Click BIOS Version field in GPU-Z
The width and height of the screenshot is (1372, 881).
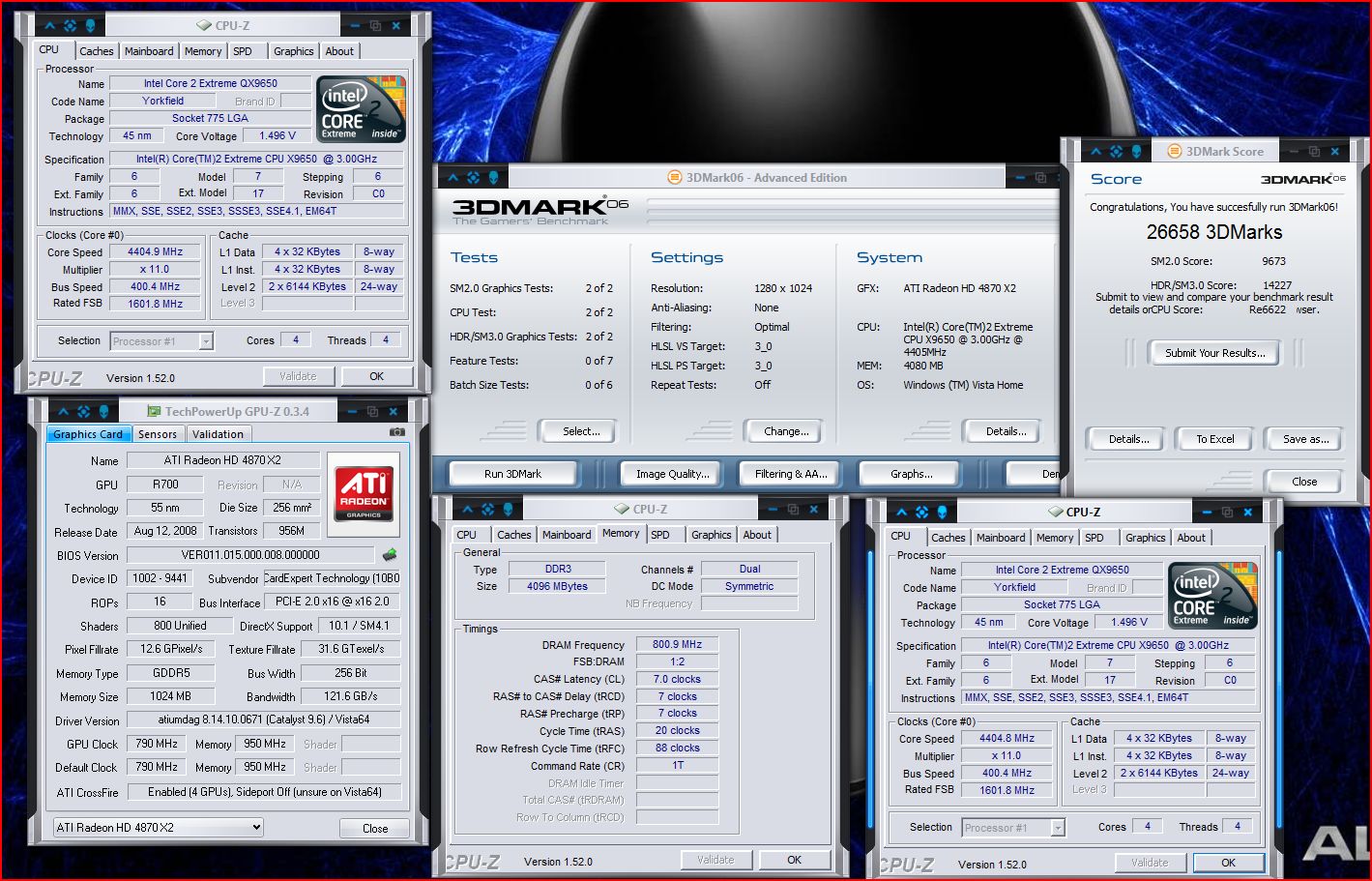tap(249, 555)
